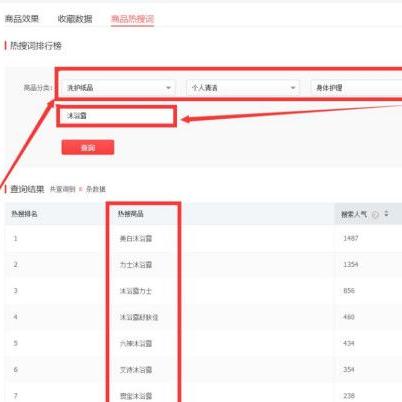Open the 身体护理 third-level dropdown
This screenshot has width=402, height=402.
357,88
